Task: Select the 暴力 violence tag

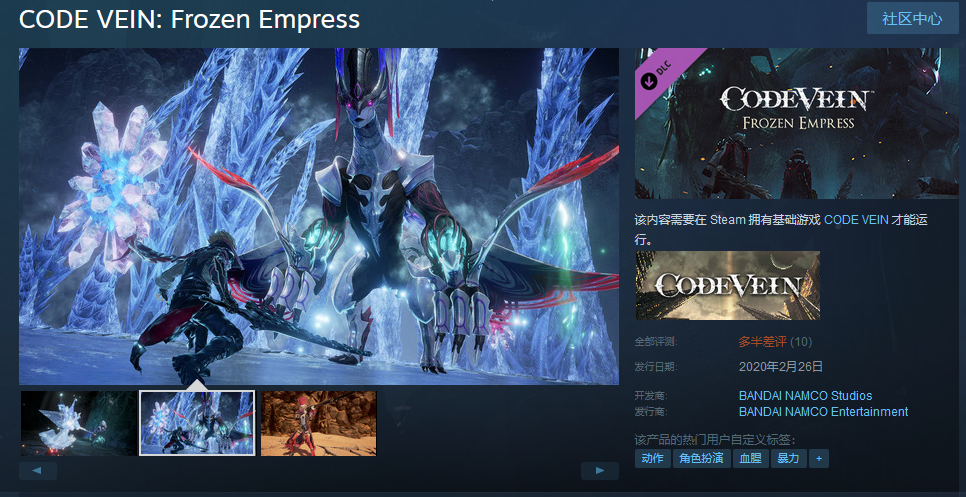Action: click(789, 459)
